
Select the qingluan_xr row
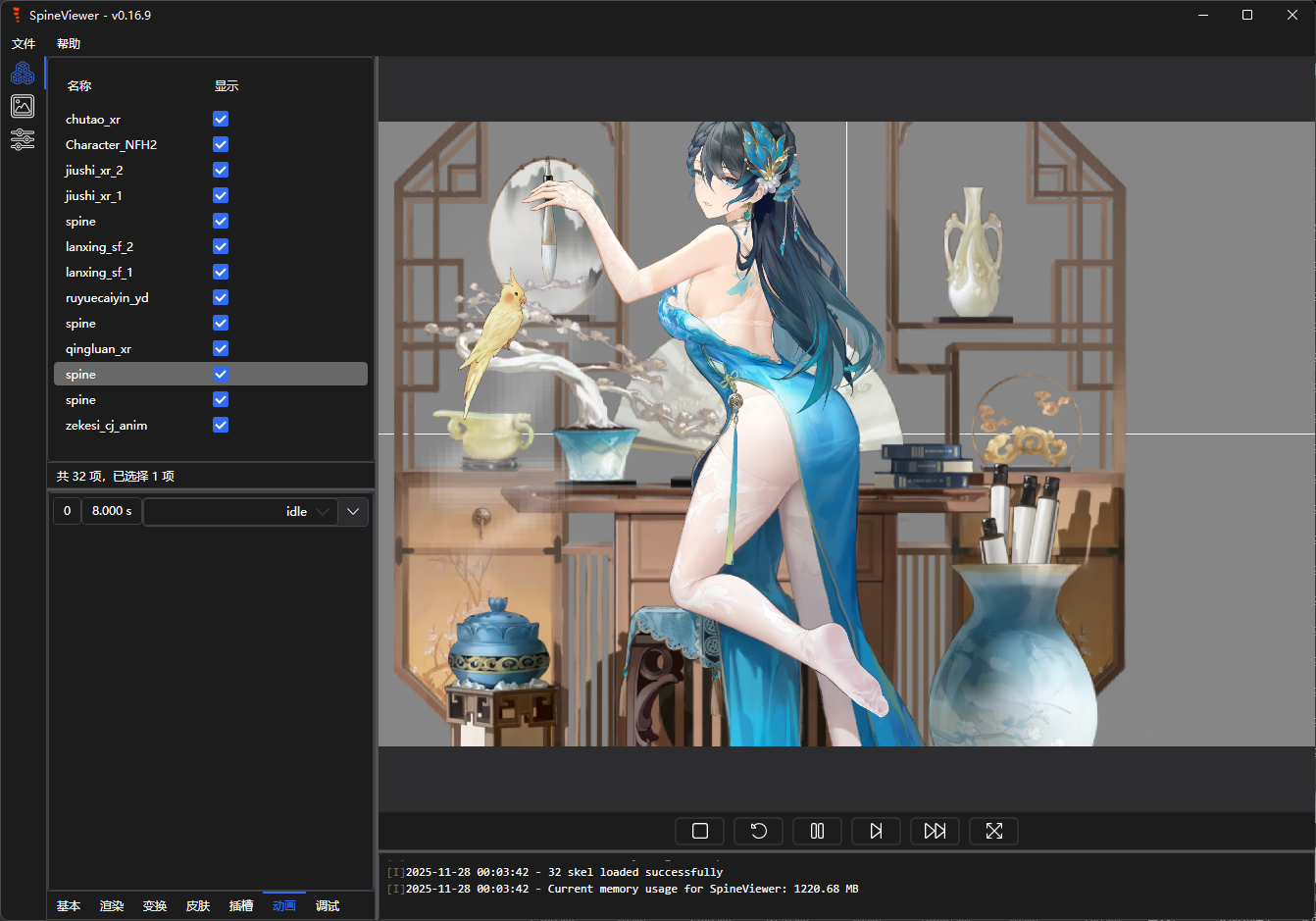coord(211,348)
